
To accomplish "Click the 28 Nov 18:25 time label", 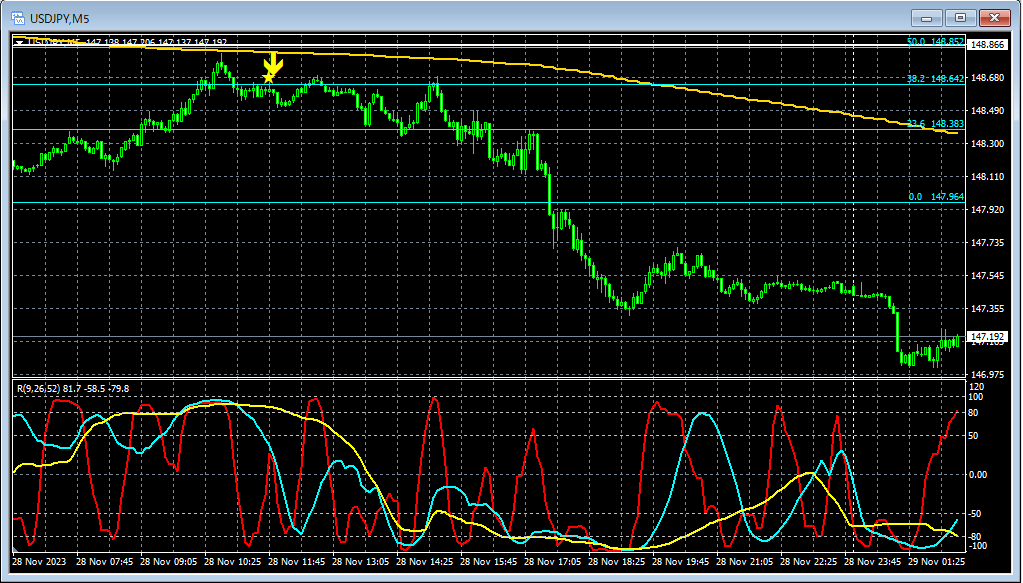I will 617,561.
